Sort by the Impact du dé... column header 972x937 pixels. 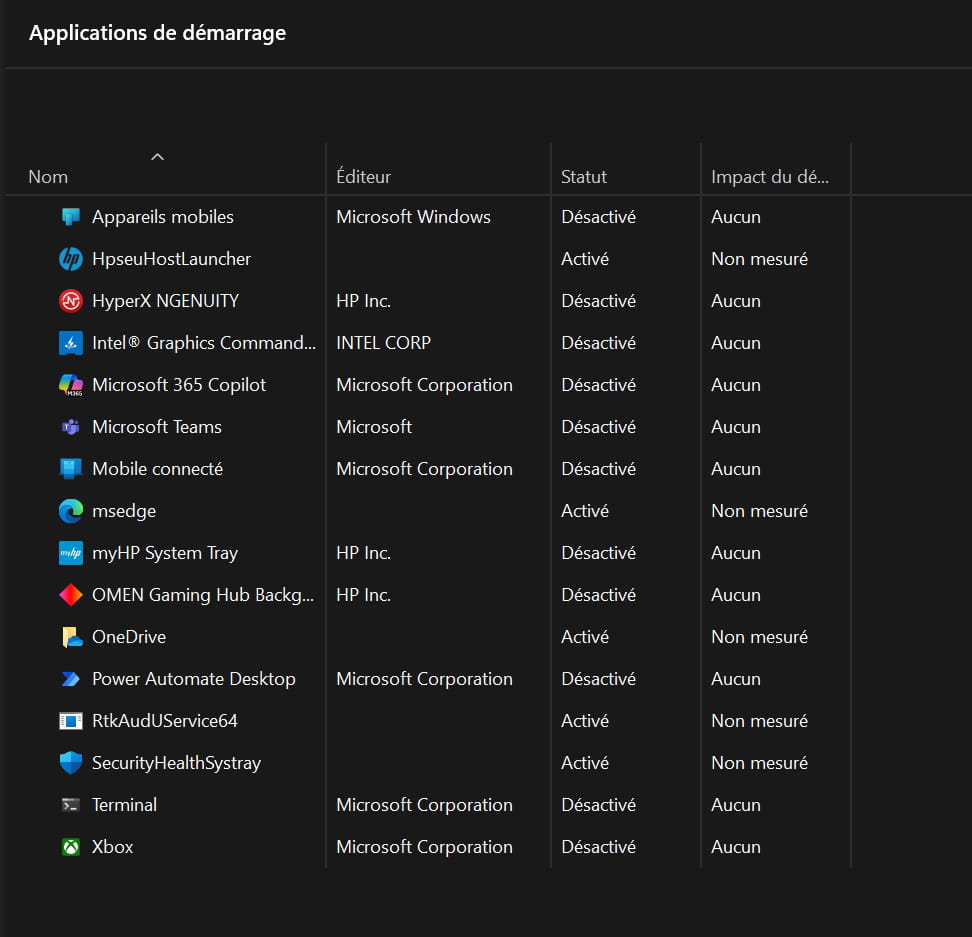tap(769, 177)
